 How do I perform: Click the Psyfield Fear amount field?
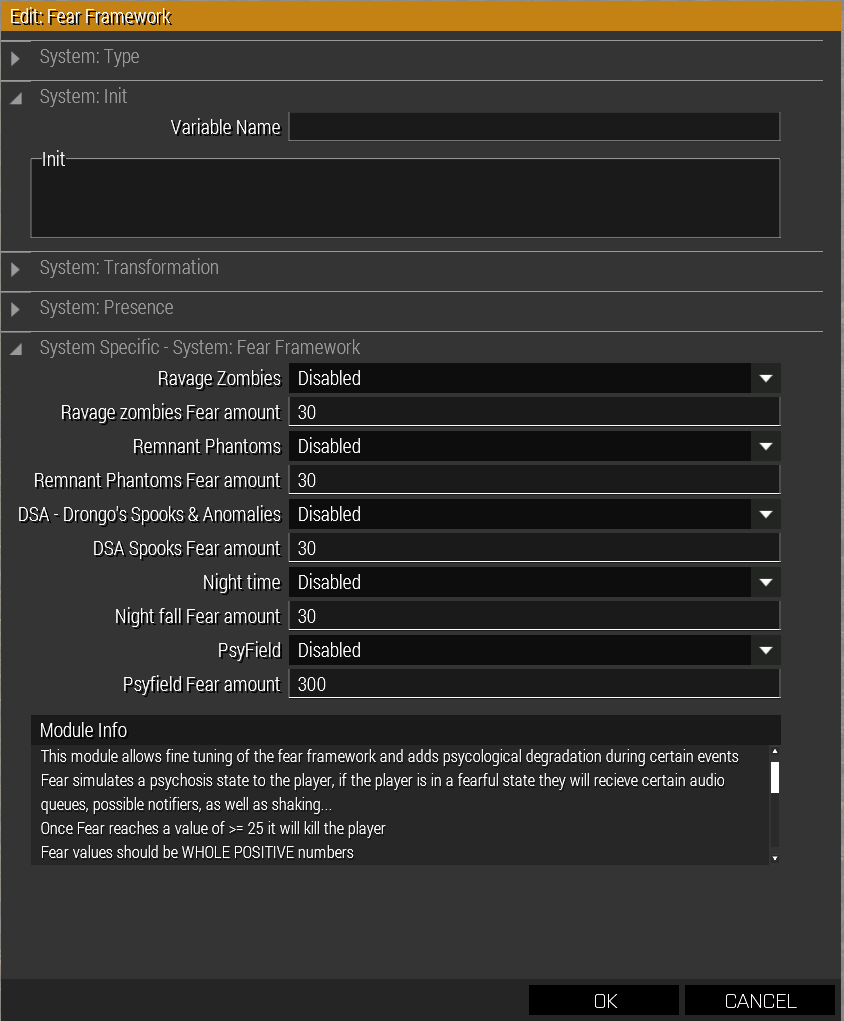pos(534,684)
